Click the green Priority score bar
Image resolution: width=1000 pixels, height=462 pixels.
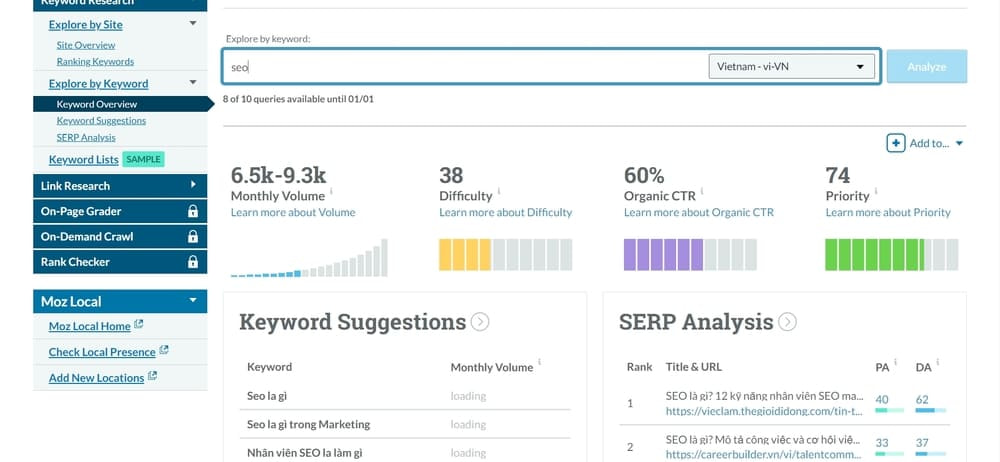click(x=892, y=255)
